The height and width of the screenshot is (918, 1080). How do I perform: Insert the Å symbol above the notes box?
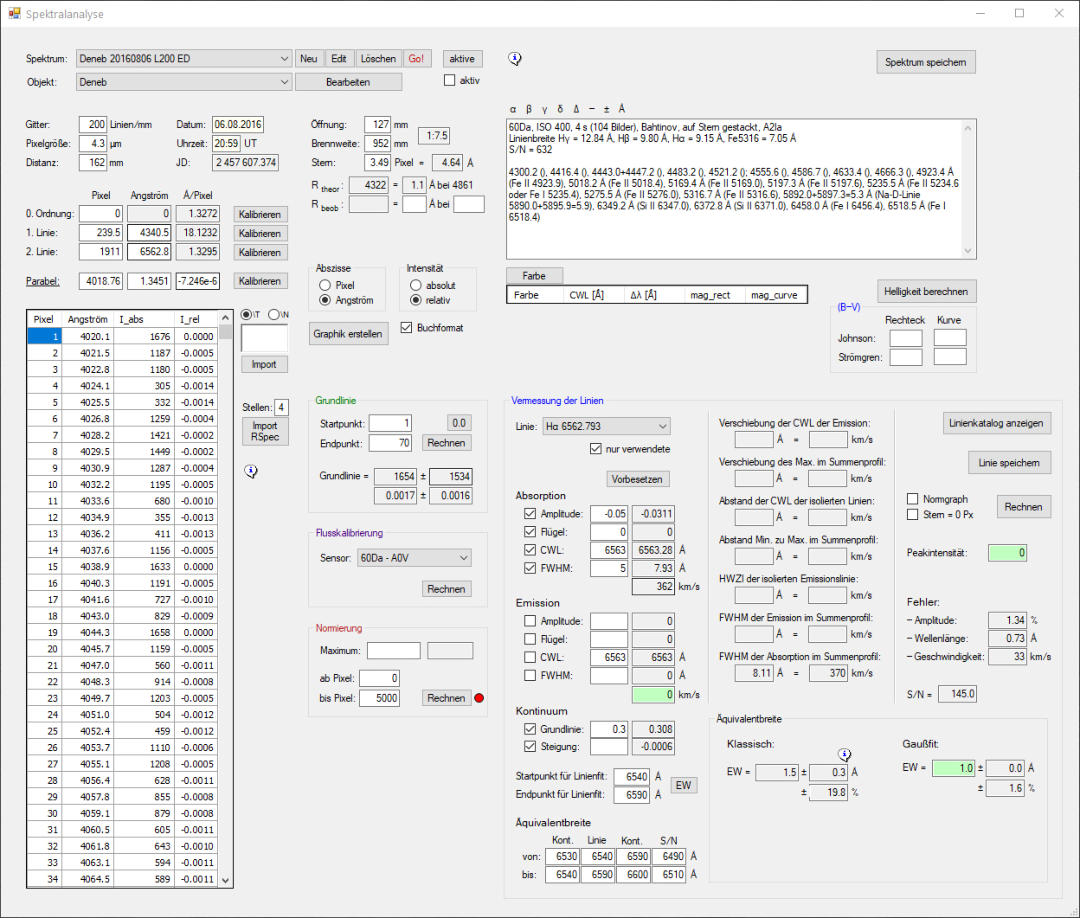(621, 108)
